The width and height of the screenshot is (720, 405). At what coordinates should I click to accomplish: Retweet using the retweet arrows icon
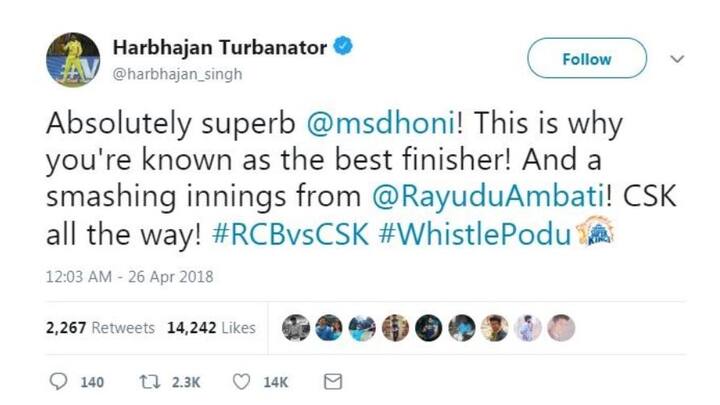point(150,382)
